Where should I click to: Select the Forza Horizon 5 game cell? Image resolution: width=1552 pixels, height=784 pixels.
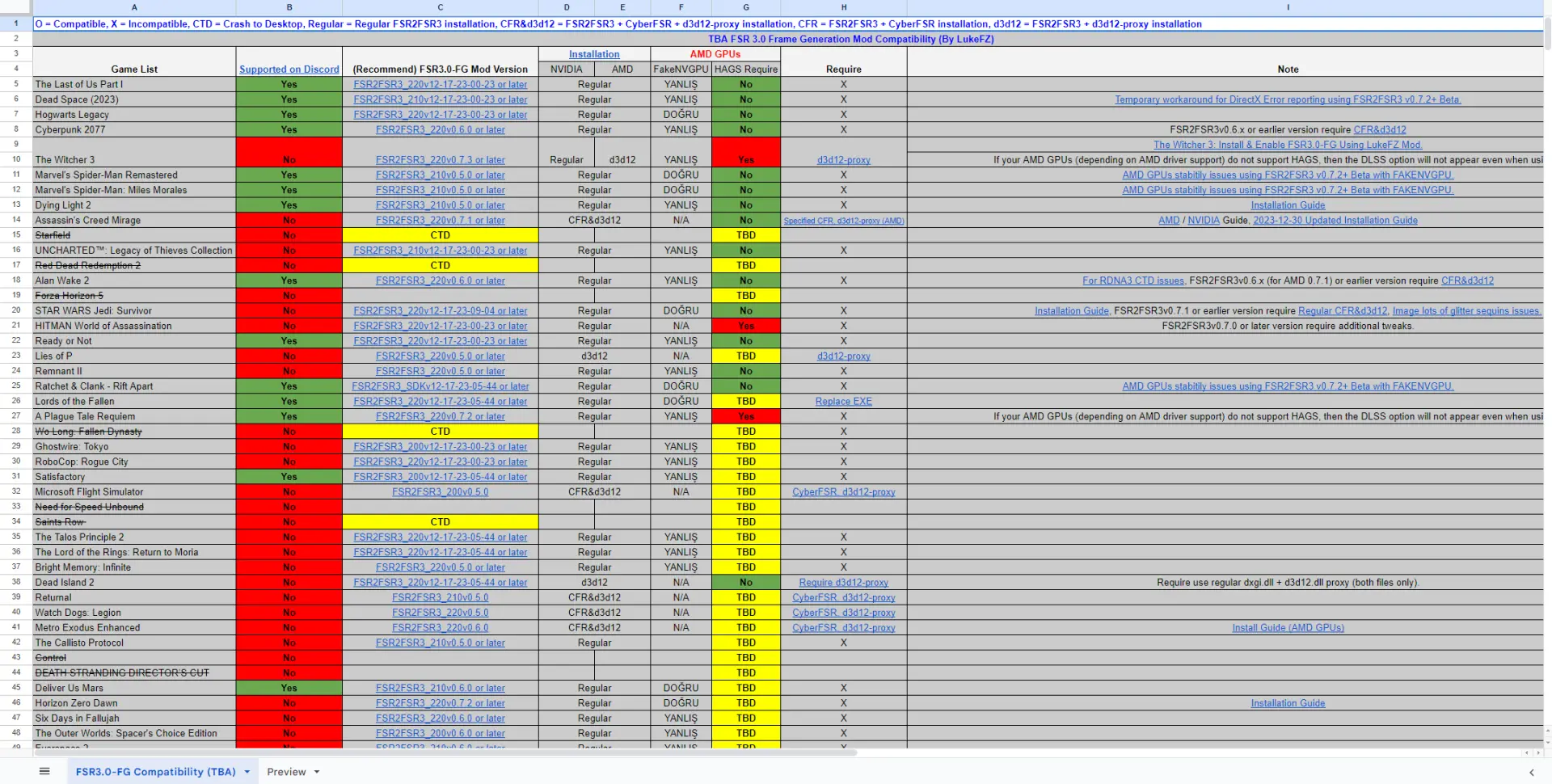pos(134,296)
